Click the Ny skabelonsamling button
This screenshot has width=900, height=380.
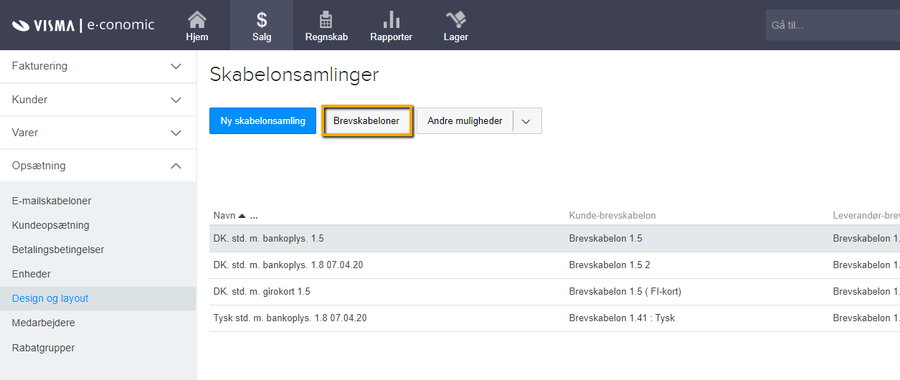pyautogui.click(x=263, y=121)
